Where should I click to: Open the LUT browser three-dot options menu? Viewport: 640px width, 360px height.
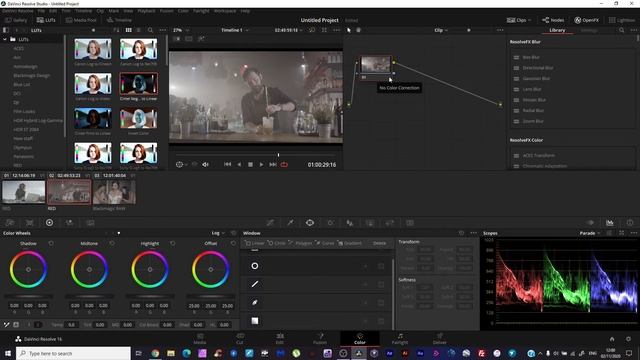click(162, 30)
